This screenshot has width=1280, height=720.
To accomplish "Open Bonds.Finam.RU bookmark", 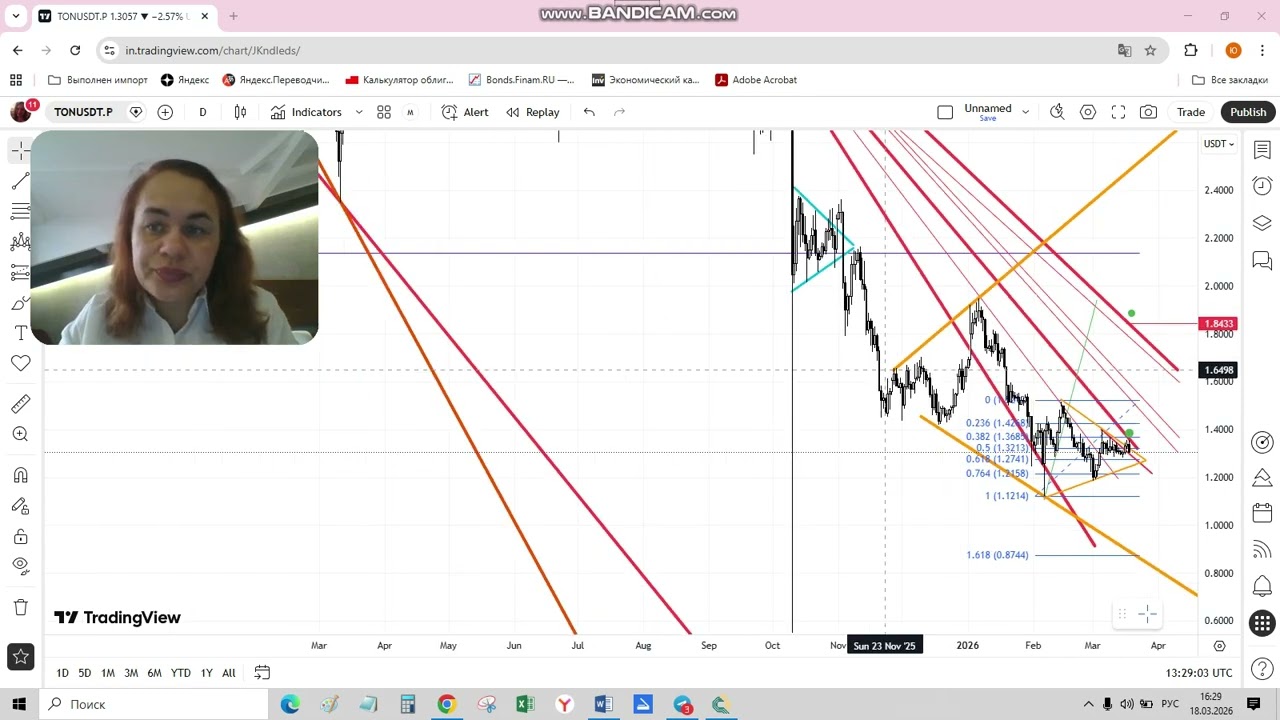I will [x=521, y=80].
